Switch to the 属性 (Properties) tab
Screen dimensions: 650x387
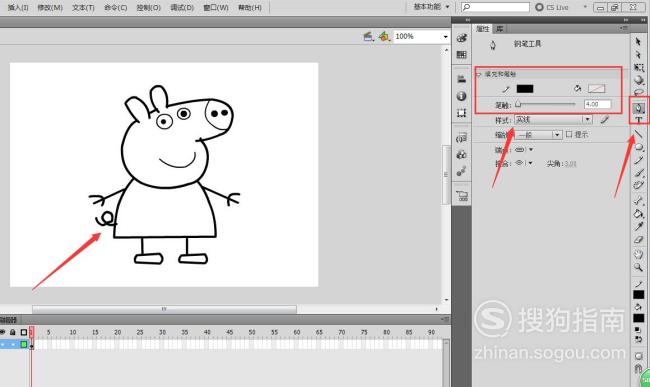tap(483, 29)
